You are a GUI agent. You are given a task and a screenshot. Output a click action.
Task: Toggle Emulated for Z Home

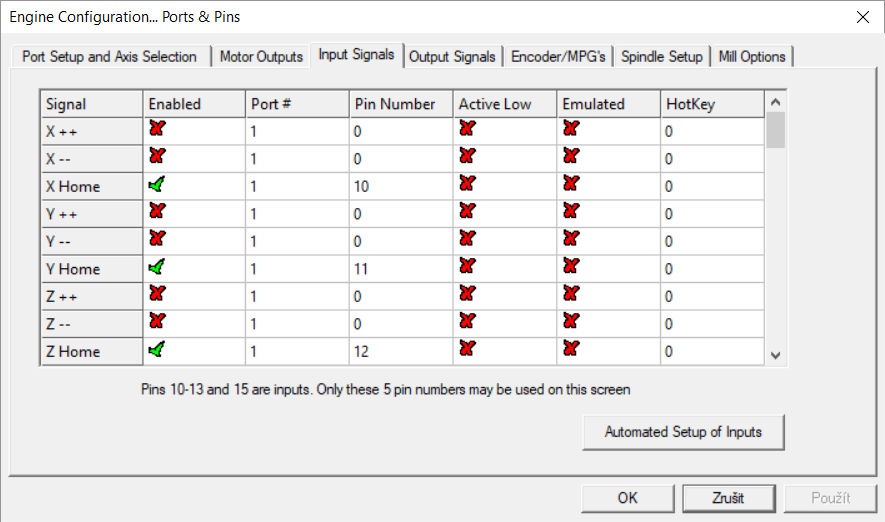[570, 350]
